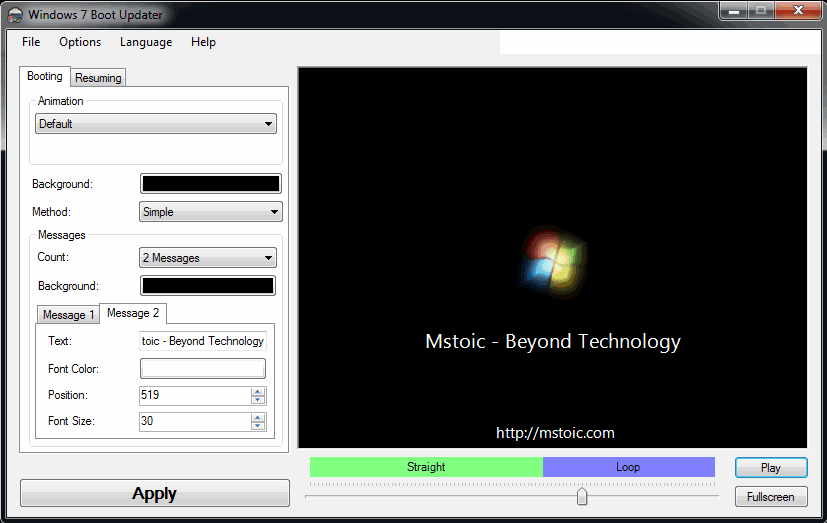Click the message Text input field
The image size is (827, 523).
[203, 341]
